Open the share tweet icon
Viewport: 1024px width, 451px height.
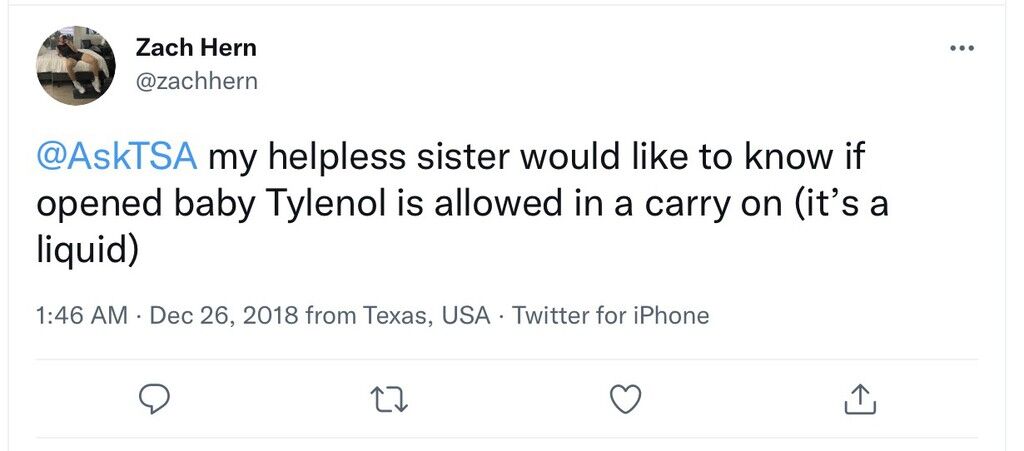point(860,399)
